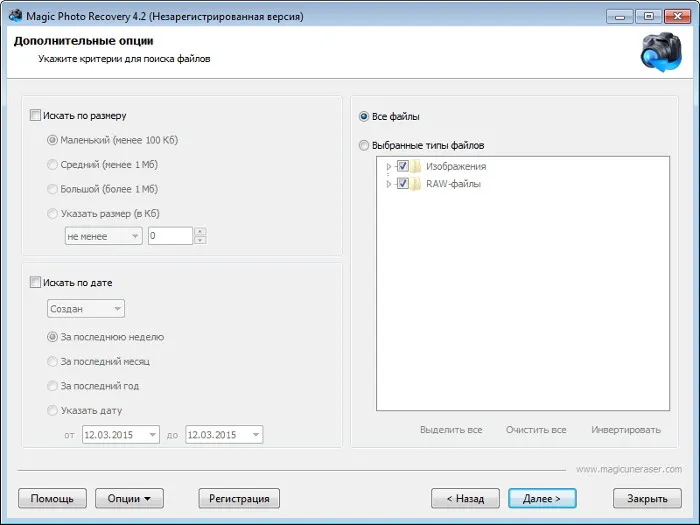Viewport: 700px width, 525px height.
Task: Toggle the Изображения checkbox in the tree
Action: pyautogui.click(x=403, y=167)
